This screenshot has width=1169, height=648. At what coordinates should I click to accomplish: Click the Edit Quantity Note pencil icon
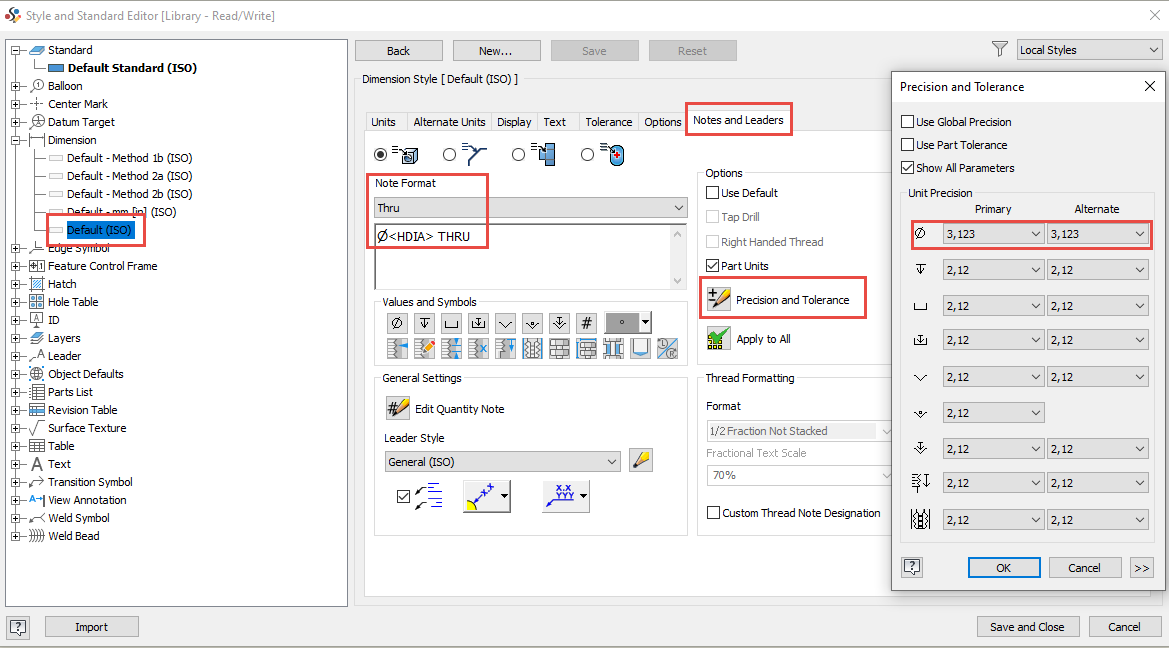(x=397, y=408)
